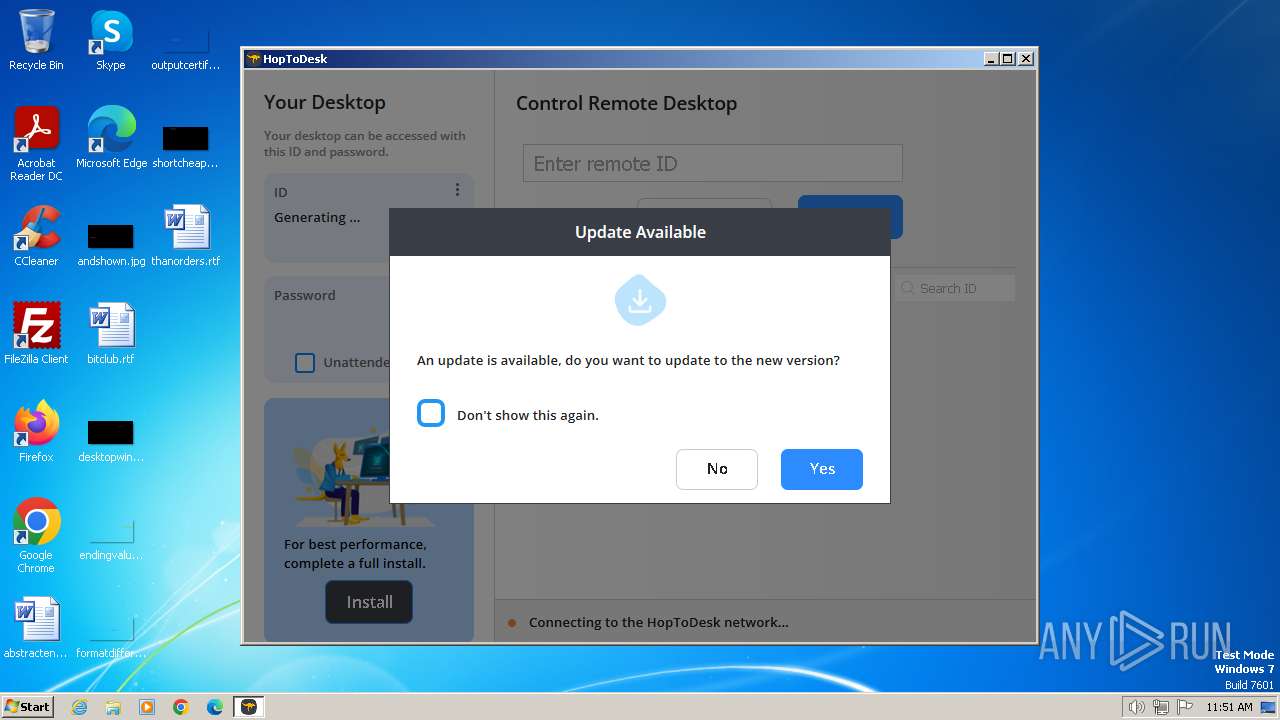Open Windows Media Player taskbar icon

coord(147,707)
